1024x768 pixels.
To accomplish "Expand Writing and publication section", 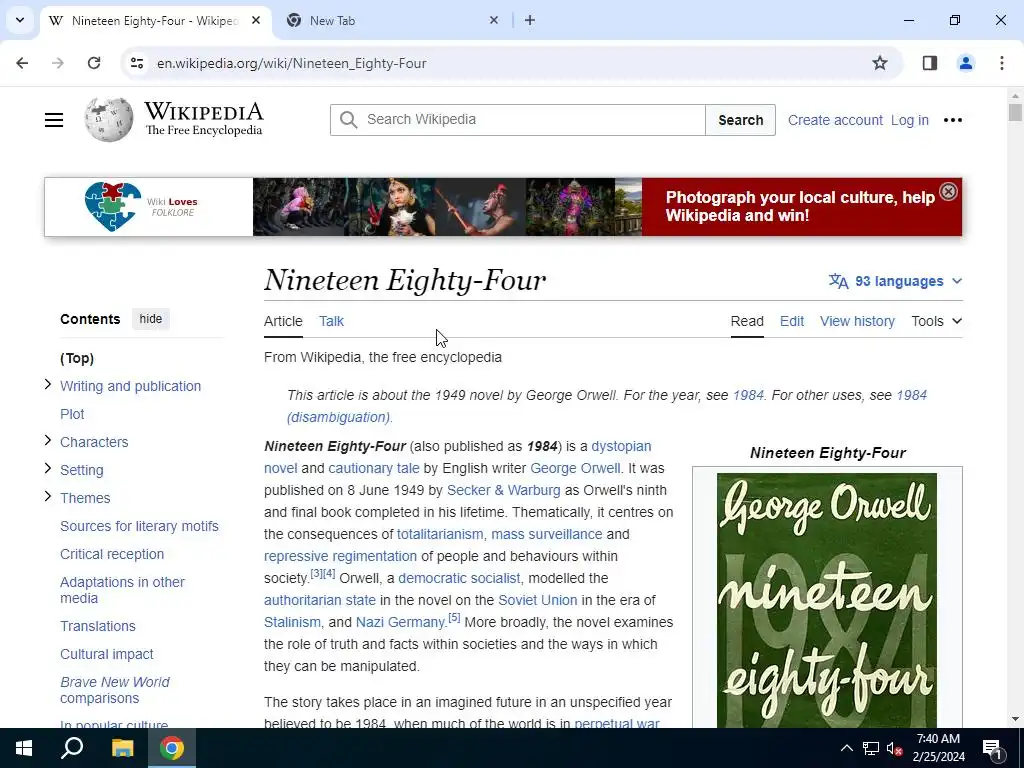I will (48, 384).
